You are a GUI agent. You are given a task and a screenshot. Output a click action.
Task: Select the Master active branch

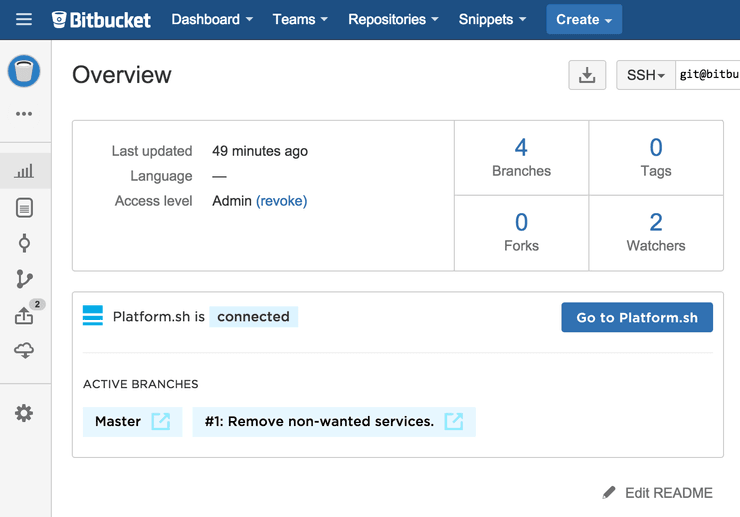click(133, 422)
